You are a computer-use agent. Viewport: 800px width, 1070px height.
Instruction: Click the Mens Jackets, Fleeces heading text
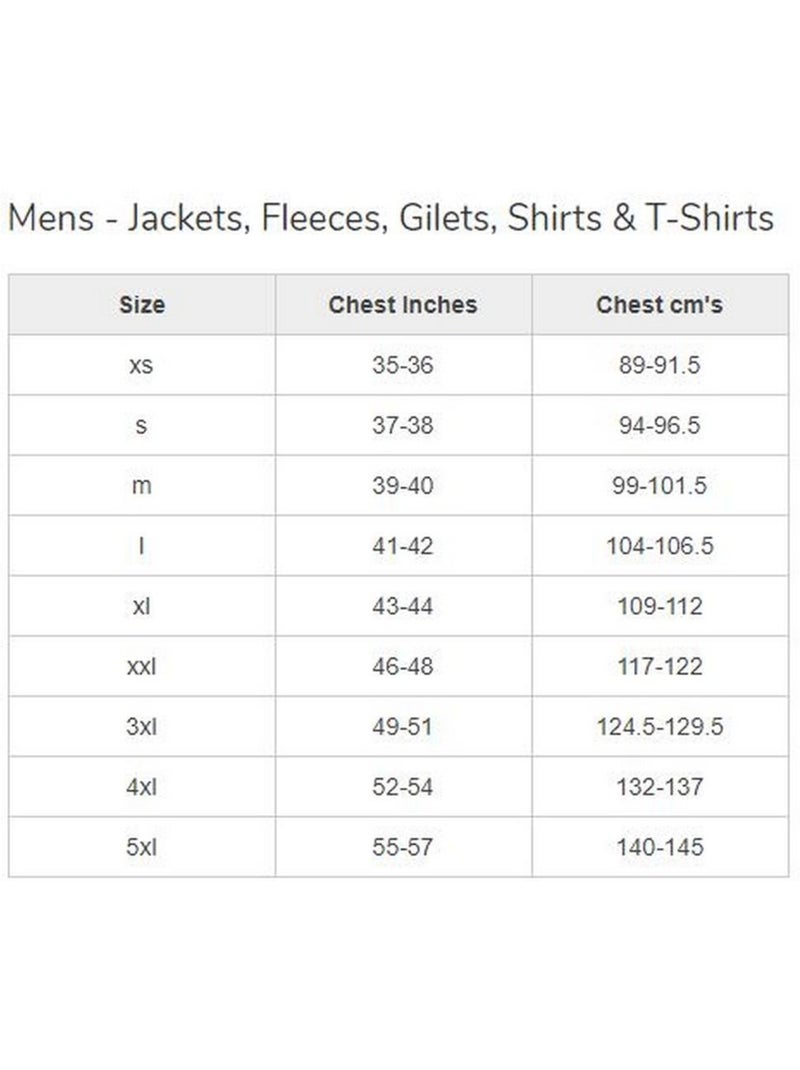click(390, 218)
